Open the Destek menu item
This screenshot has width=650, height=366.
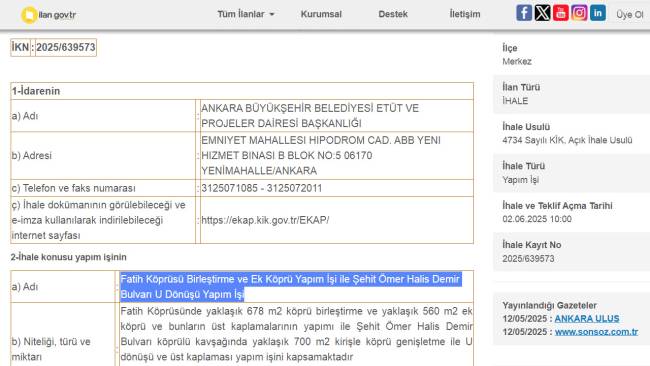tap(393, 14)
